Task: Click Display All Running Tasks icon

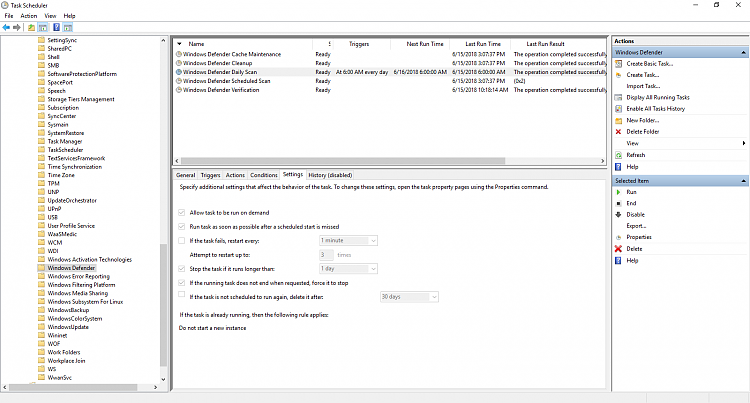Action: pyautogui.click(x=618, y=98)
